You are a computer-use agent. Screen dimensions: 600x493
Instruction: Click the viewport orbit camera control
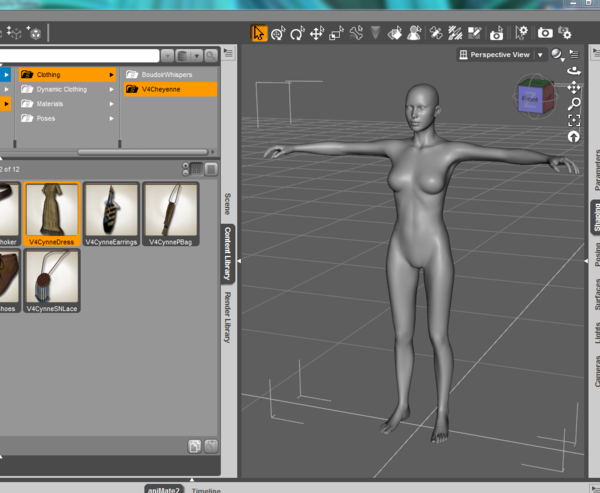574,71
